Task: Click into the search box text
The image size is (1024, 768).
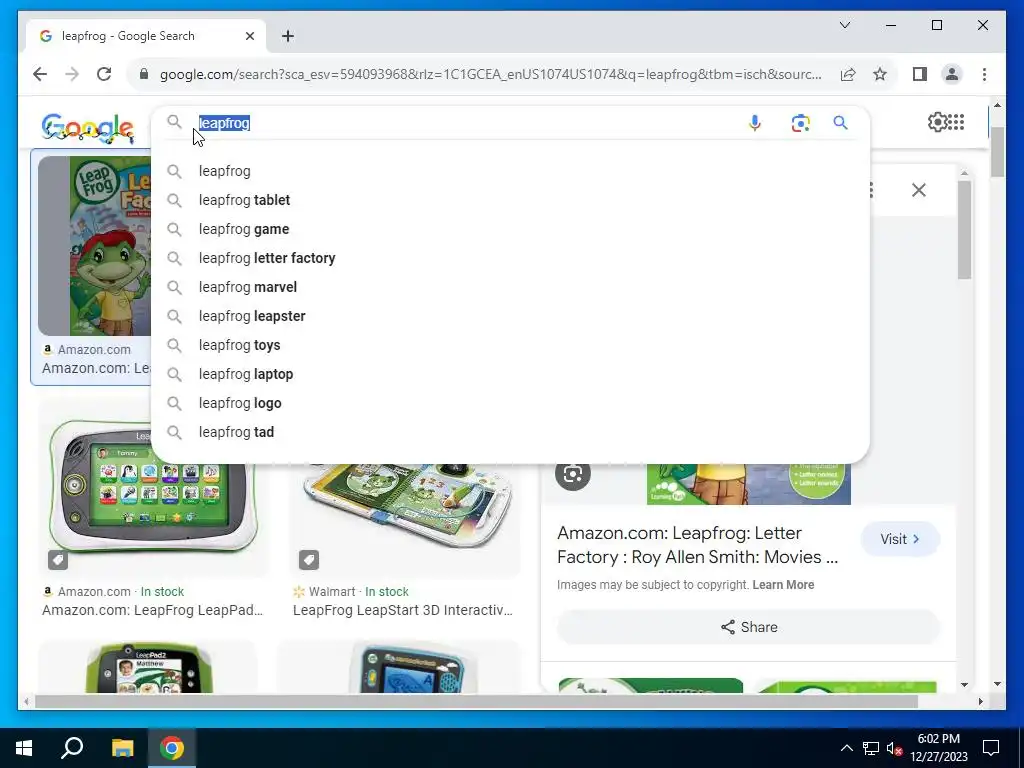Action: pyautogui.click(x=224, y=123)
